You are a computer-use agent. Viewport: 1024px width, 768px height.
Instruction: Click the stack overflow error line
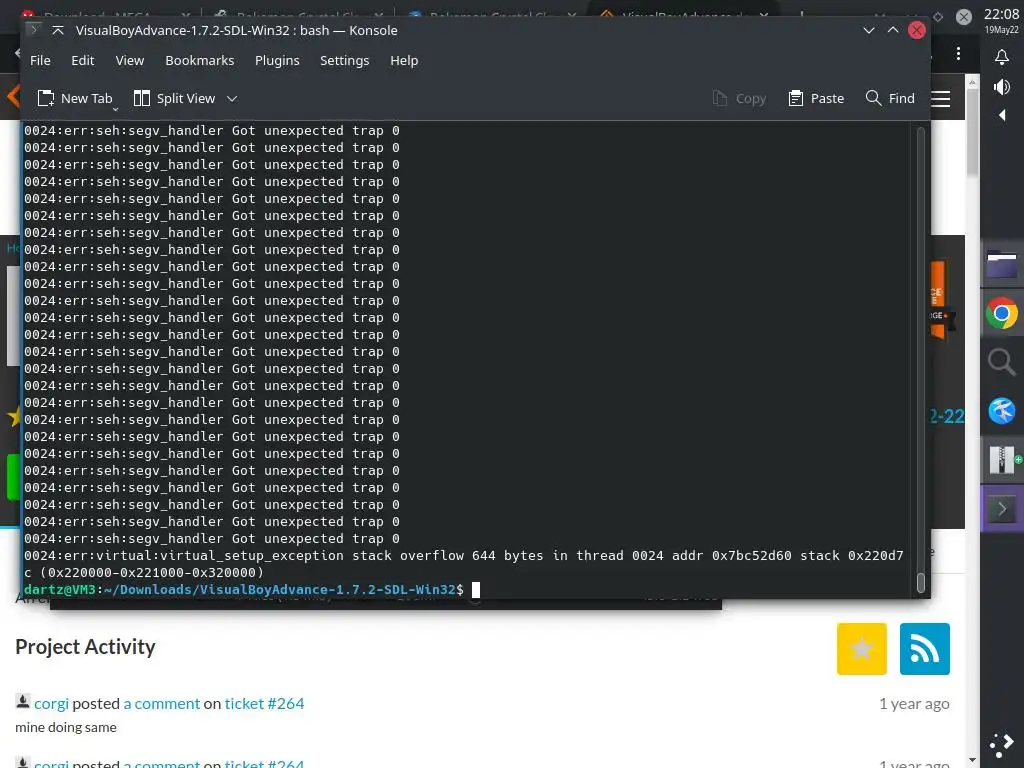tap(464, 564)
